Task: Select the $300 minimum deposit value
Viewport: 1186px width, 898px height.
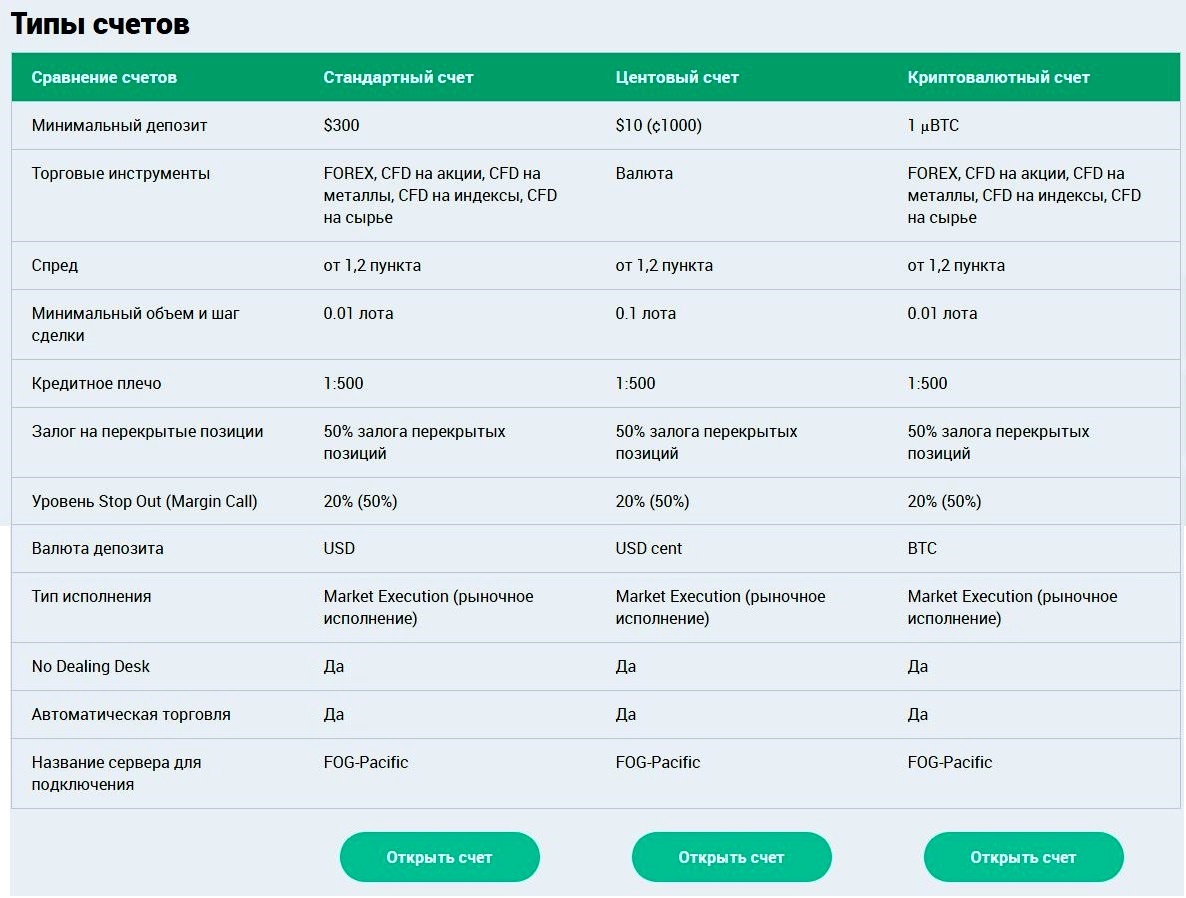Action: click(x=341, y=126)
